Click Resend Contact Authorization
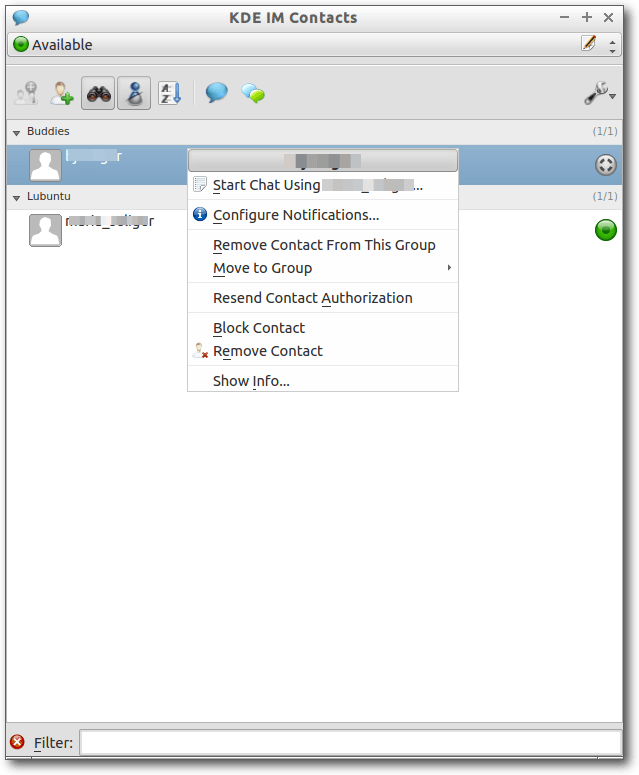The width and height of the screenshot is (639, 775). [x=312, y=298]
